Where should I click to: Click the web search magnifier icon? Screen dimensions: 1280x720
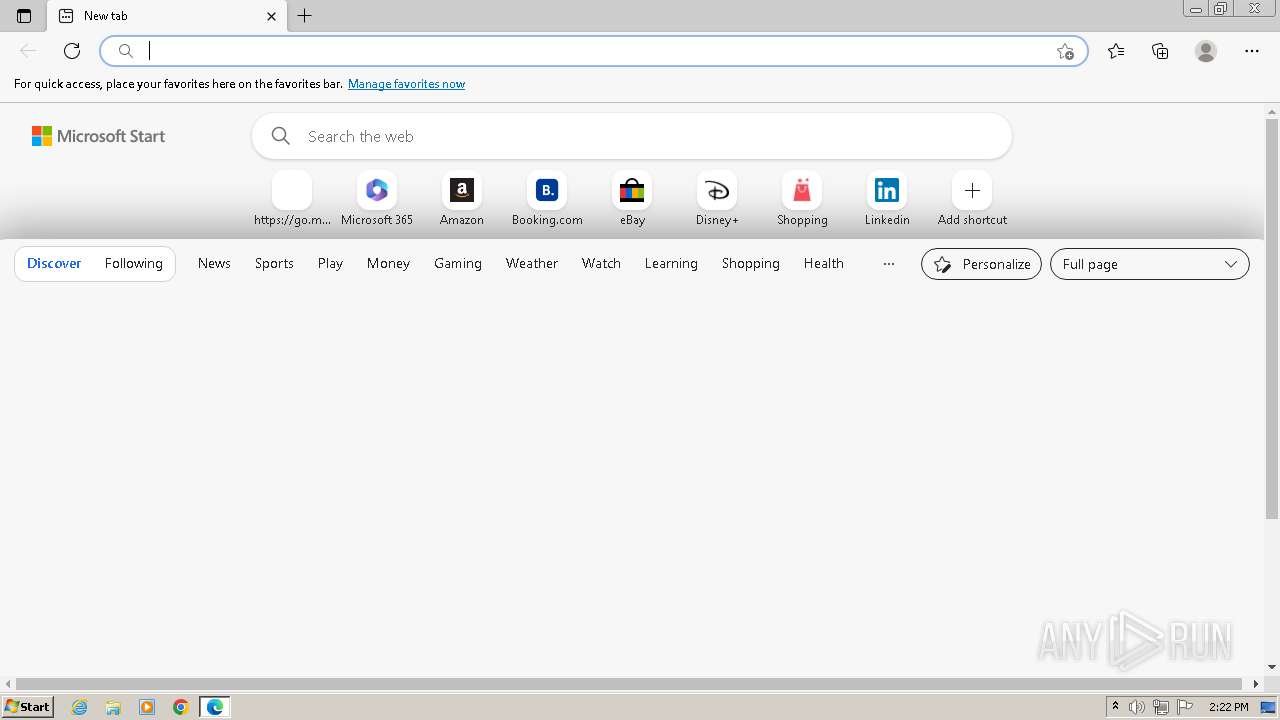click(281, 136)
